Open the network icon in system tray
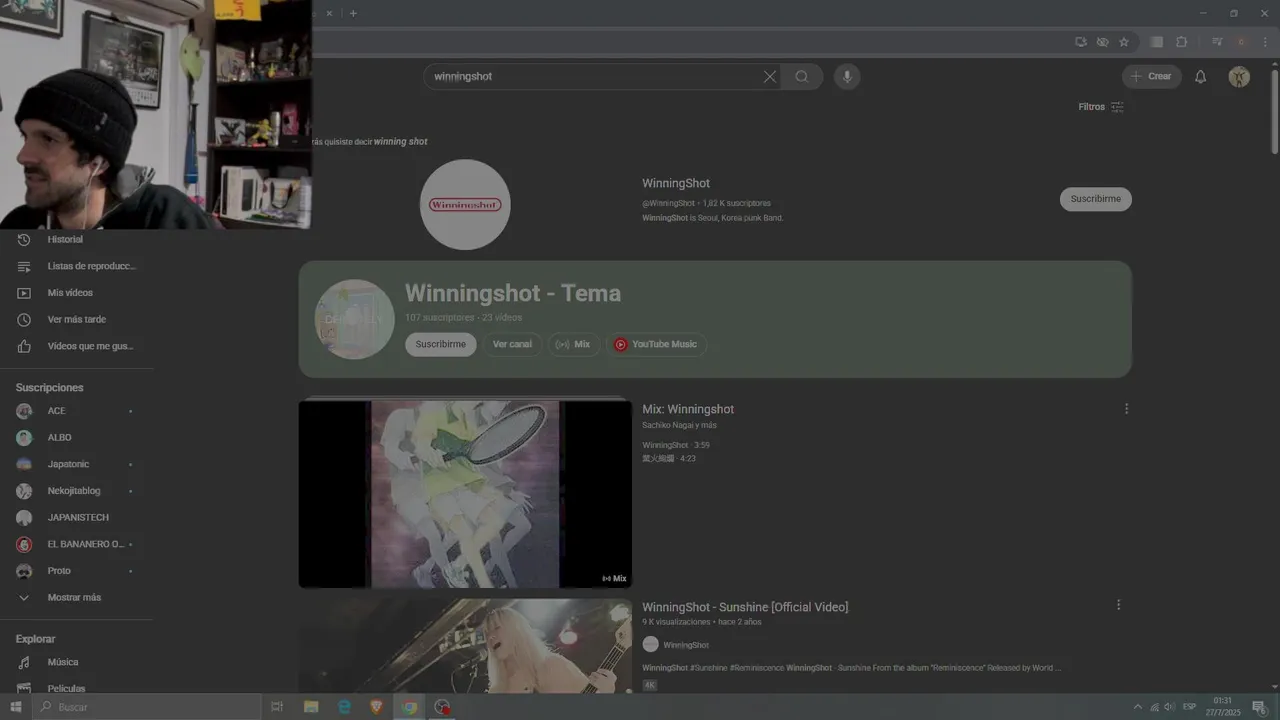Viewport: 1280px width, 720px height. pos(1154,707)
